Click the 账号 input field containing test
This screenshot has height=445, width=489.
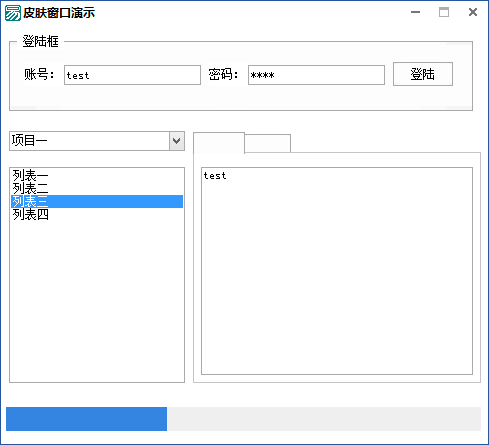click(x=132, y=75)
